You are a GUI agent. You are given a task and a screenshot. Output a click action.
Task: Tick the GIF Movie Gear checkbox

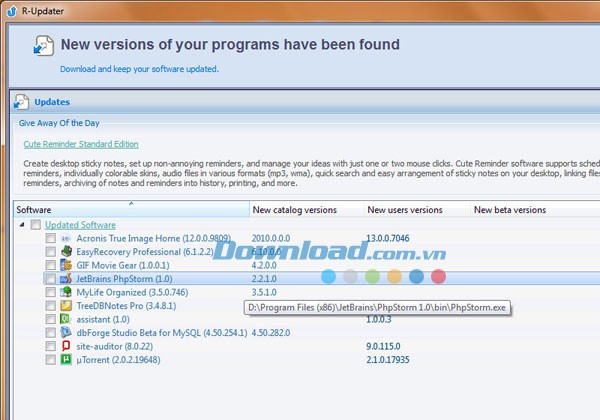pos(51,265)
